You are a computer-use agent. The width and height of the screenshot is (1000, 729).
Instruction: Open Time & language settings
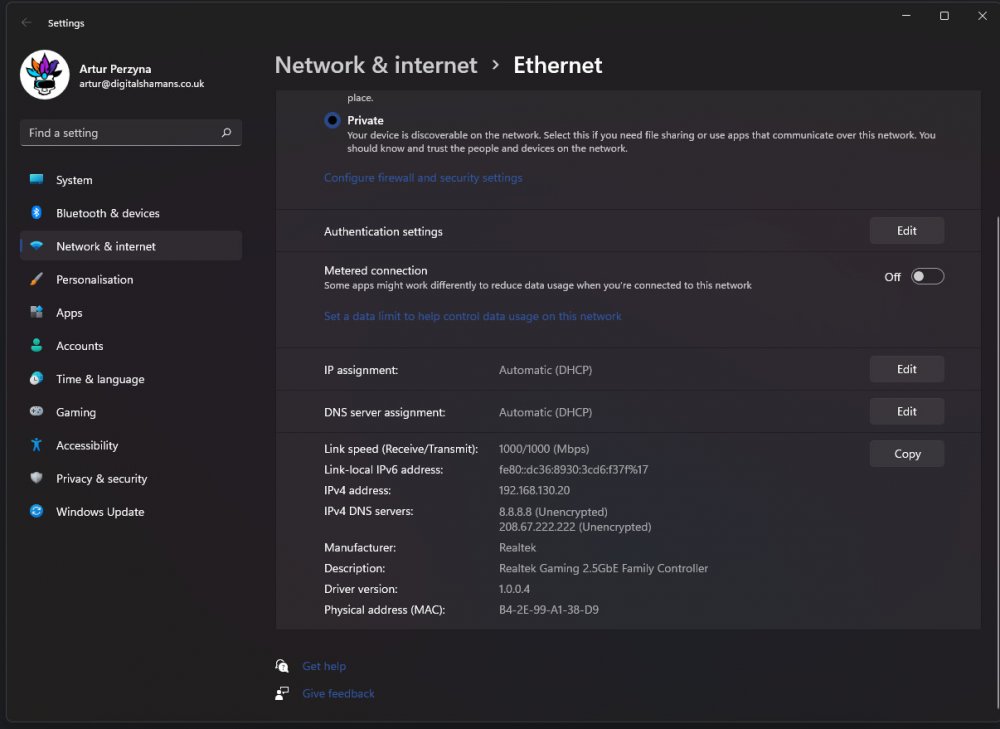(x=131, y=379)
